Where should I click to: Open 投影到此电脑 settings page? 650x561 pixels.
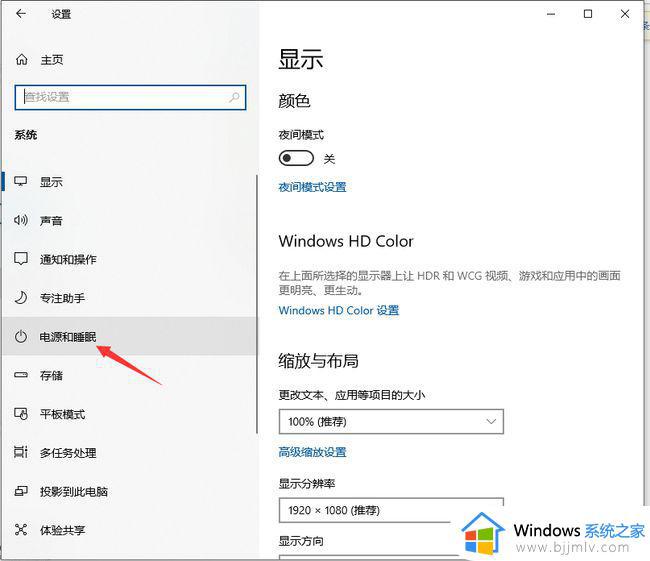(x=129, y=491)
